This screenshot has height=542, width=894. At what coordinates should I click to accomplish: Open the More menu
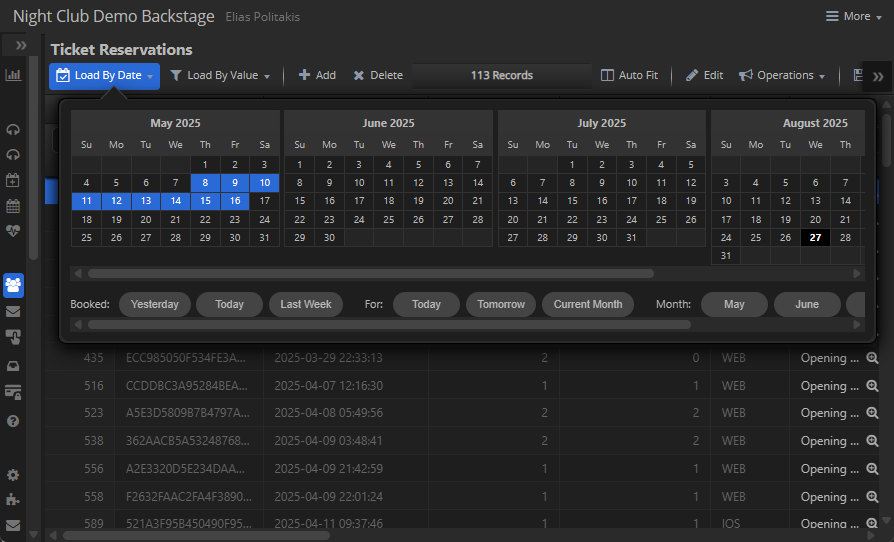pyautogui.click(x=848, y=17)
